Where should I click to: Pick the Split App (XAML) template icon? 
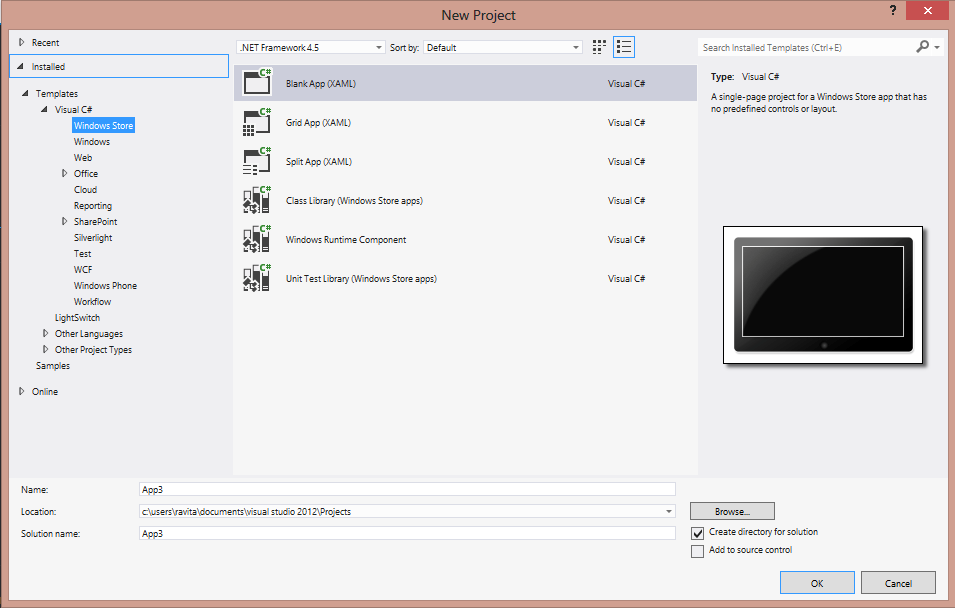tap(256, 161)
